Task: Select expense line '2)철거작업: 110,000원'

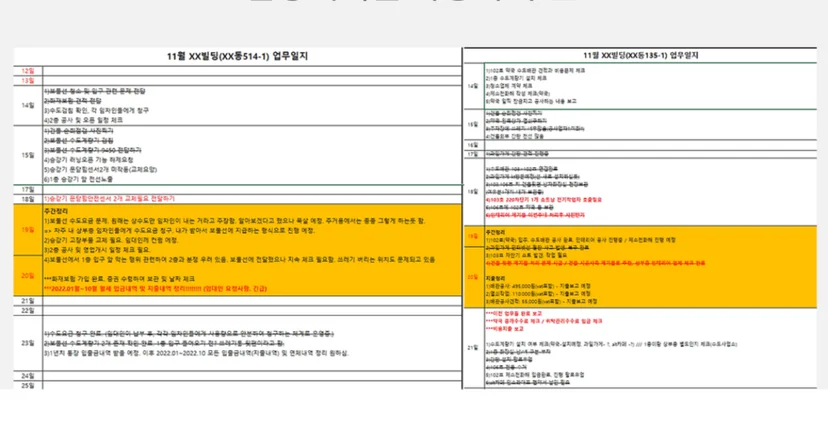Action: [538, 294]
